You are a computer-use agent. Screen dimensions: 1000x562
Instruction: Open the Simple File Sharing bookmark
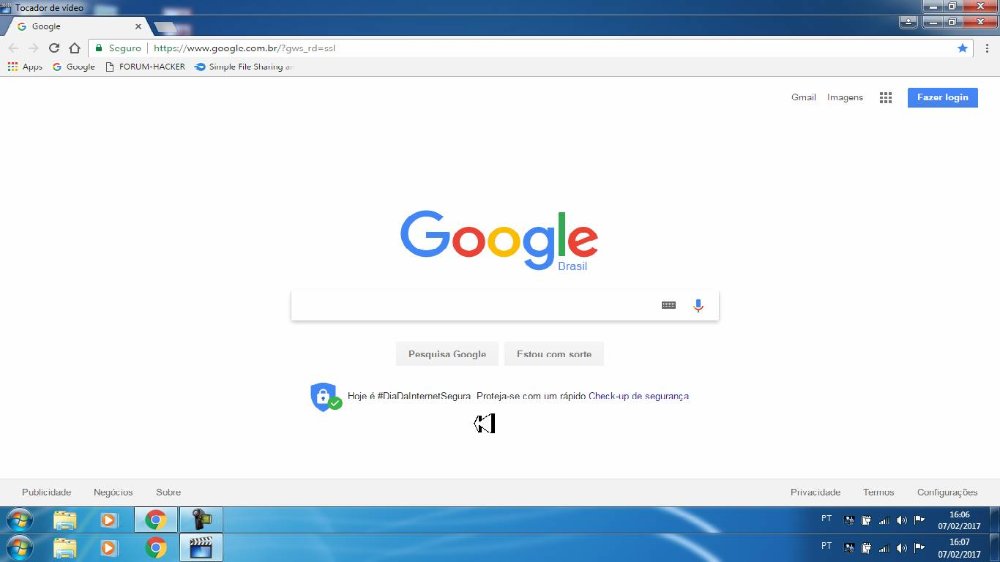tap(244, 67)
